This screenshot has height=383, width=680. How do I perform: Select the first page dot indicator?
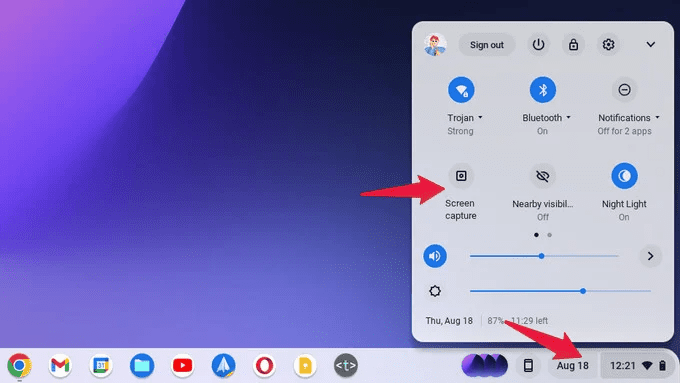coord(536,235)
